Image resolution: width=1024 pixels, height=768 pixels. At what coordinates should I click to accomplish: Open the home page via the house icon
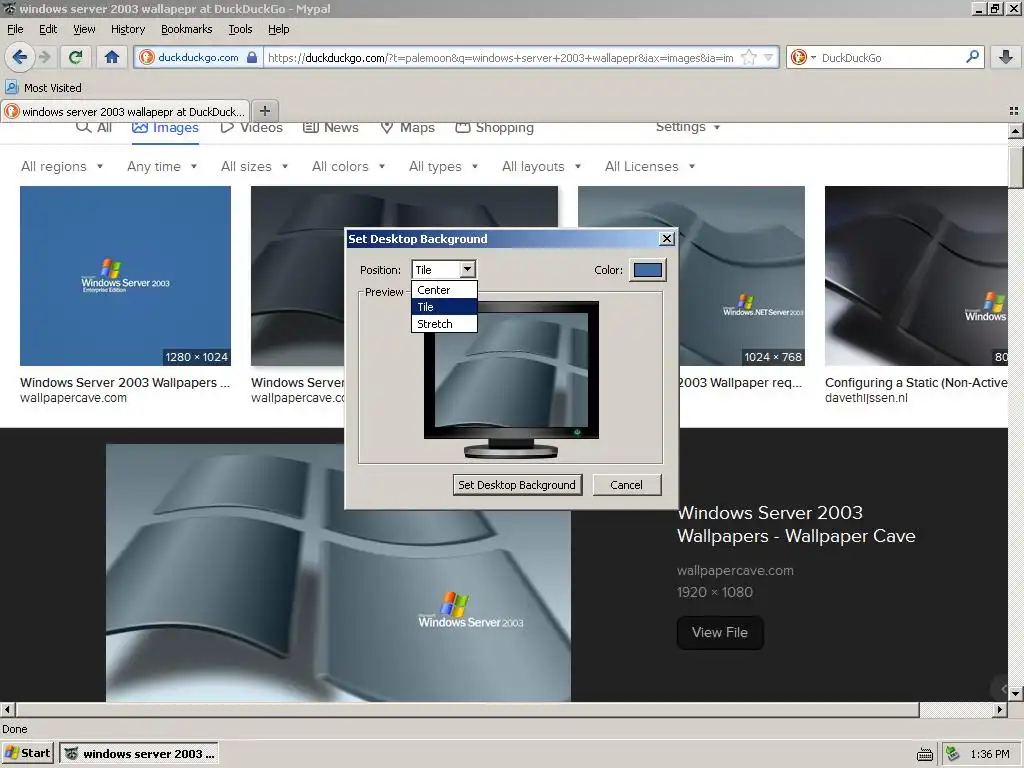pyautogui.click(x=112, y=57)
